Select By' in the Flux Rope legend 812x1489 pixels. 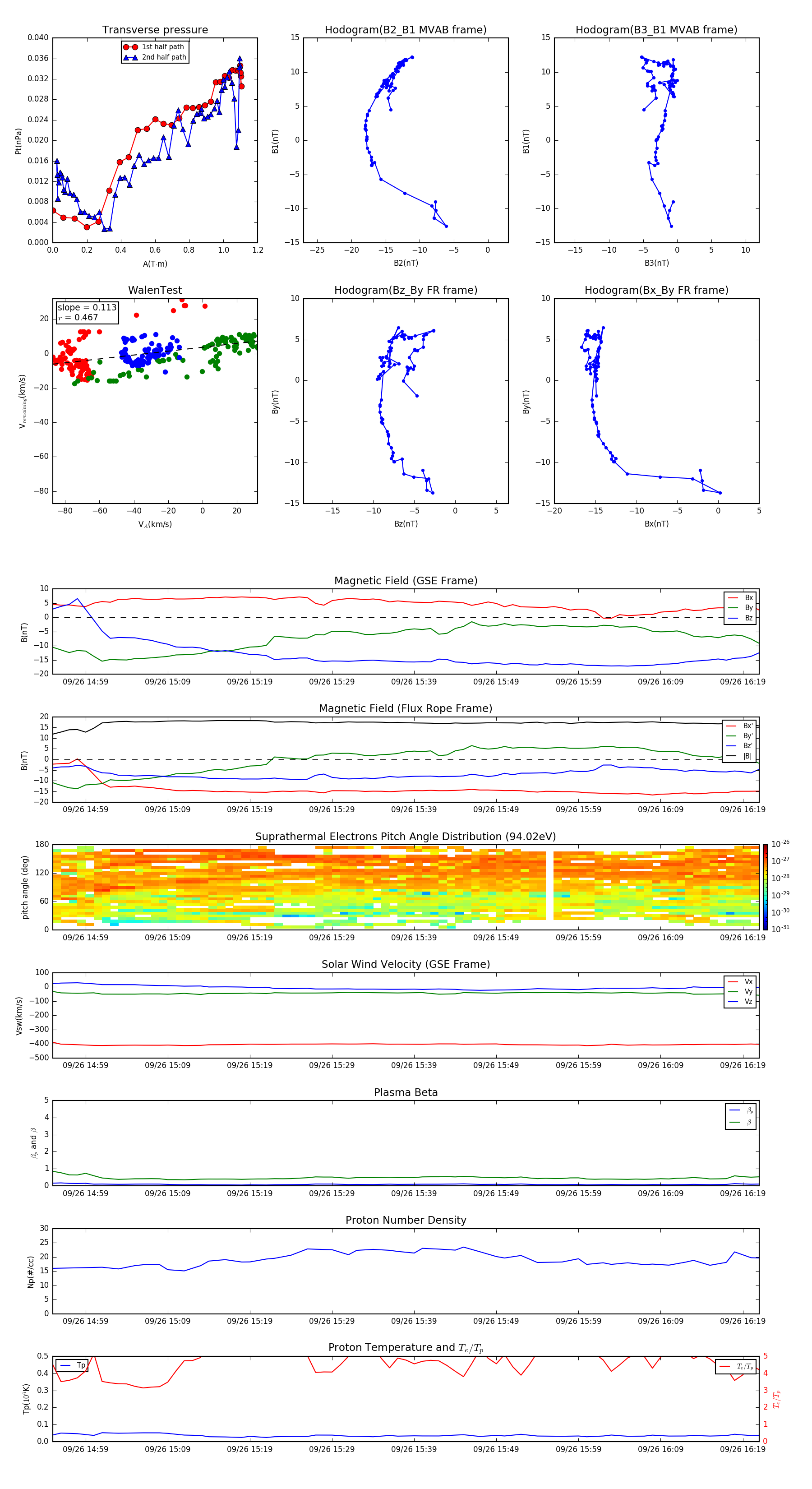[x=740, y=736]
